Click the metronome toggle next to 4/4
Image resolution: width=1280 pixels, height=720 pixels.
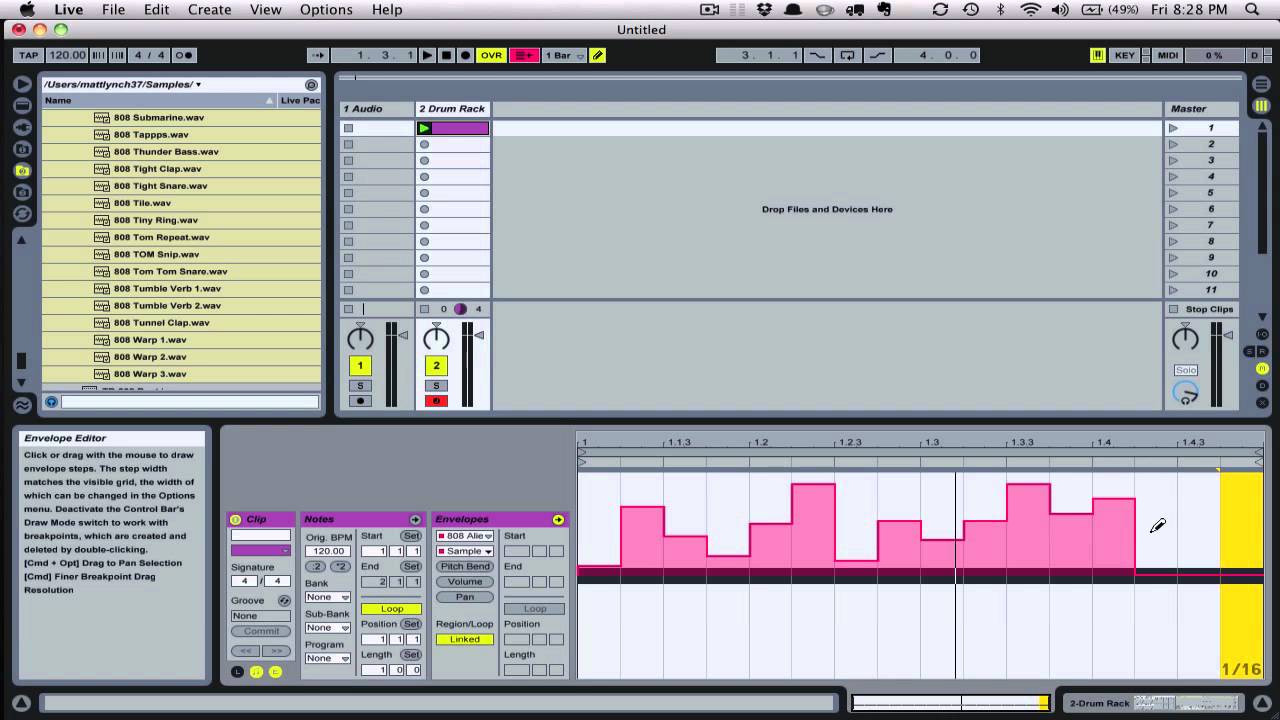tap(184, 55)
